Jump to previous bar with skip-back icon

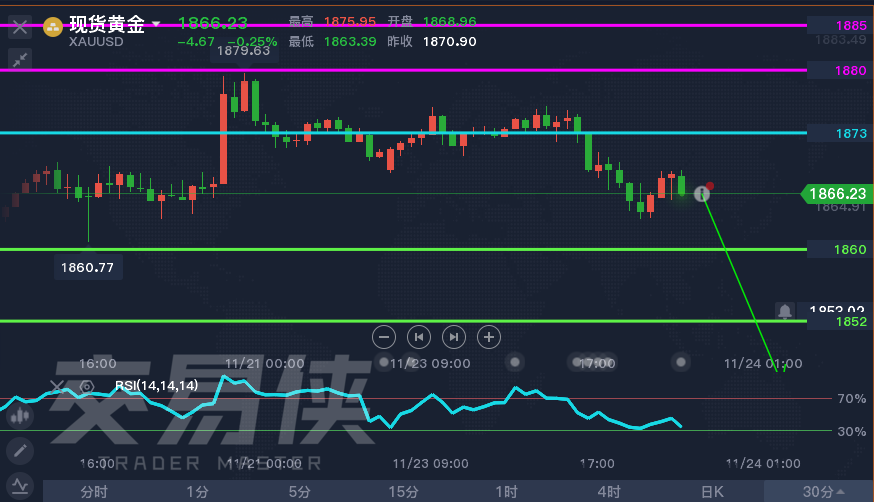pos(419,336)
